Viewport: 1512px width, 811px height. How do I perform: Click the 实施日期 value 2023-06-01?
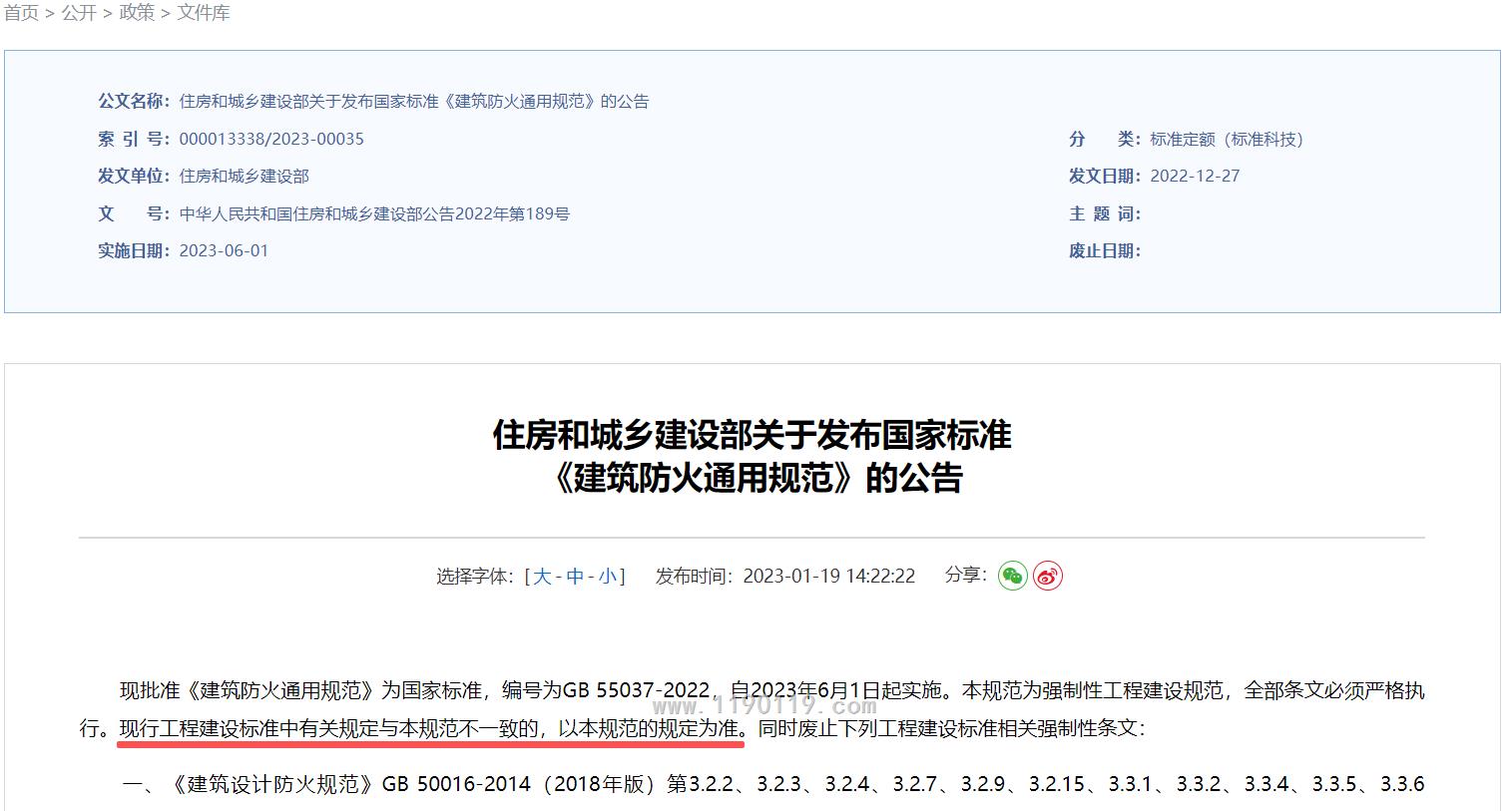click(x=224, y=251)
